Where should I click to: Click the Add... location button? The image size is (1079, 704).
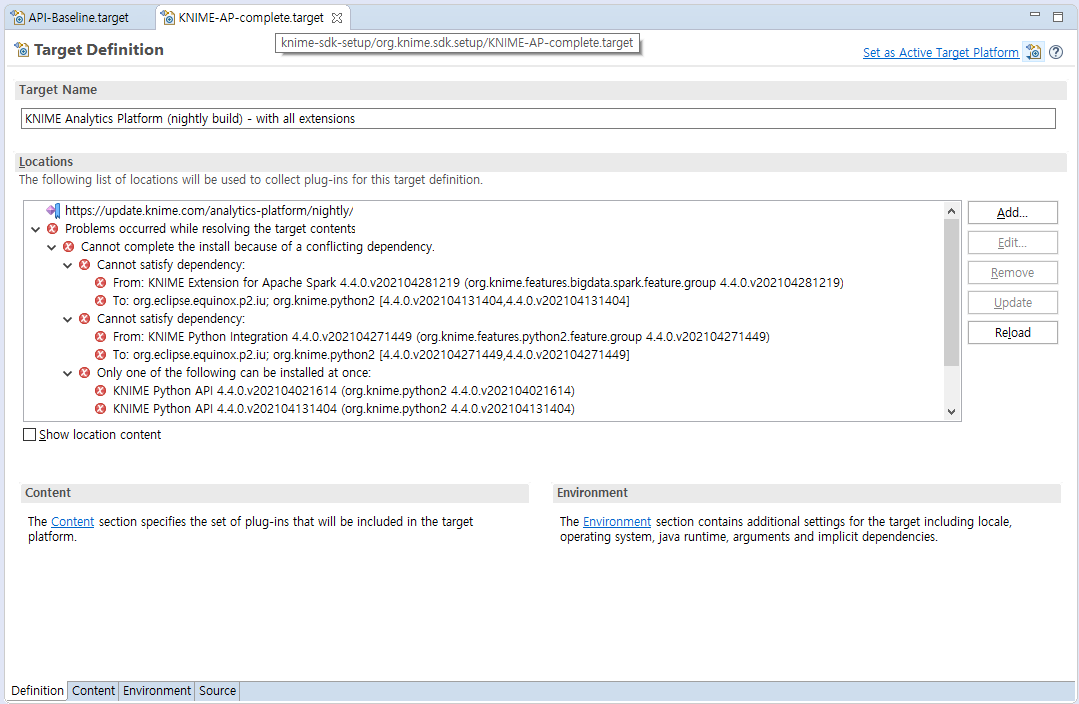1012,213
